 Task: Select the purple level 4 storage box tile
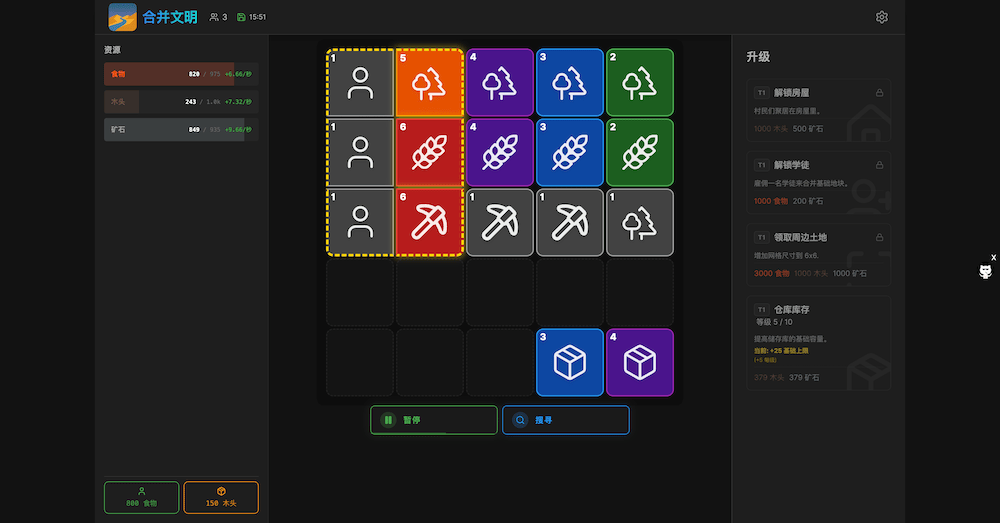[640, 362]
